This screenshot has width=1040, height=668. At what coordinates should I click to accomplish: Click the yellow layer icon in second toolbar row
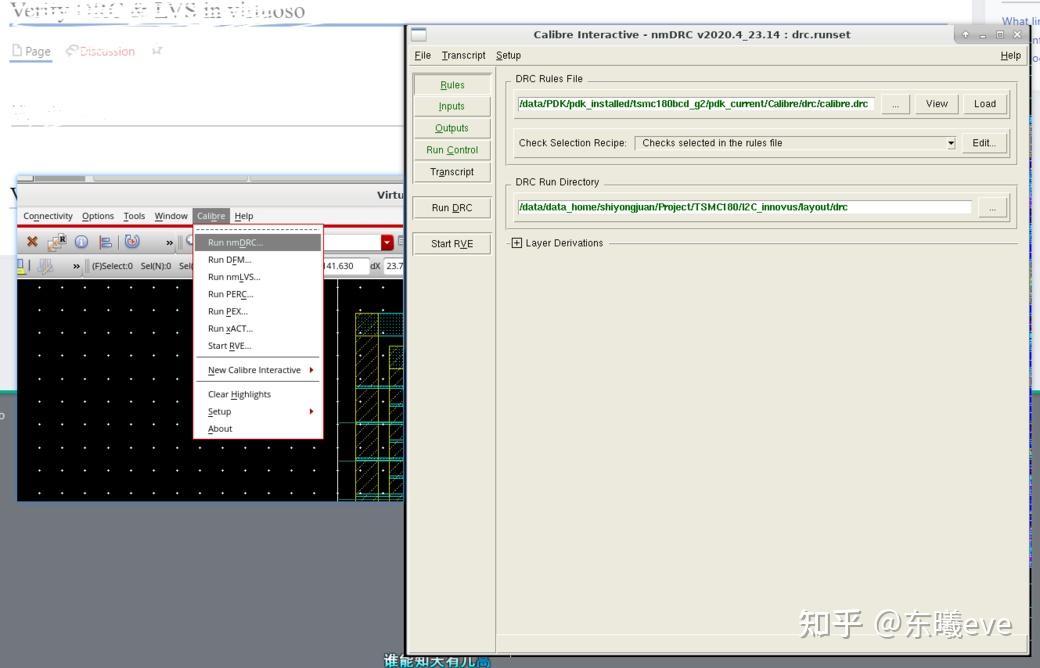19,265
